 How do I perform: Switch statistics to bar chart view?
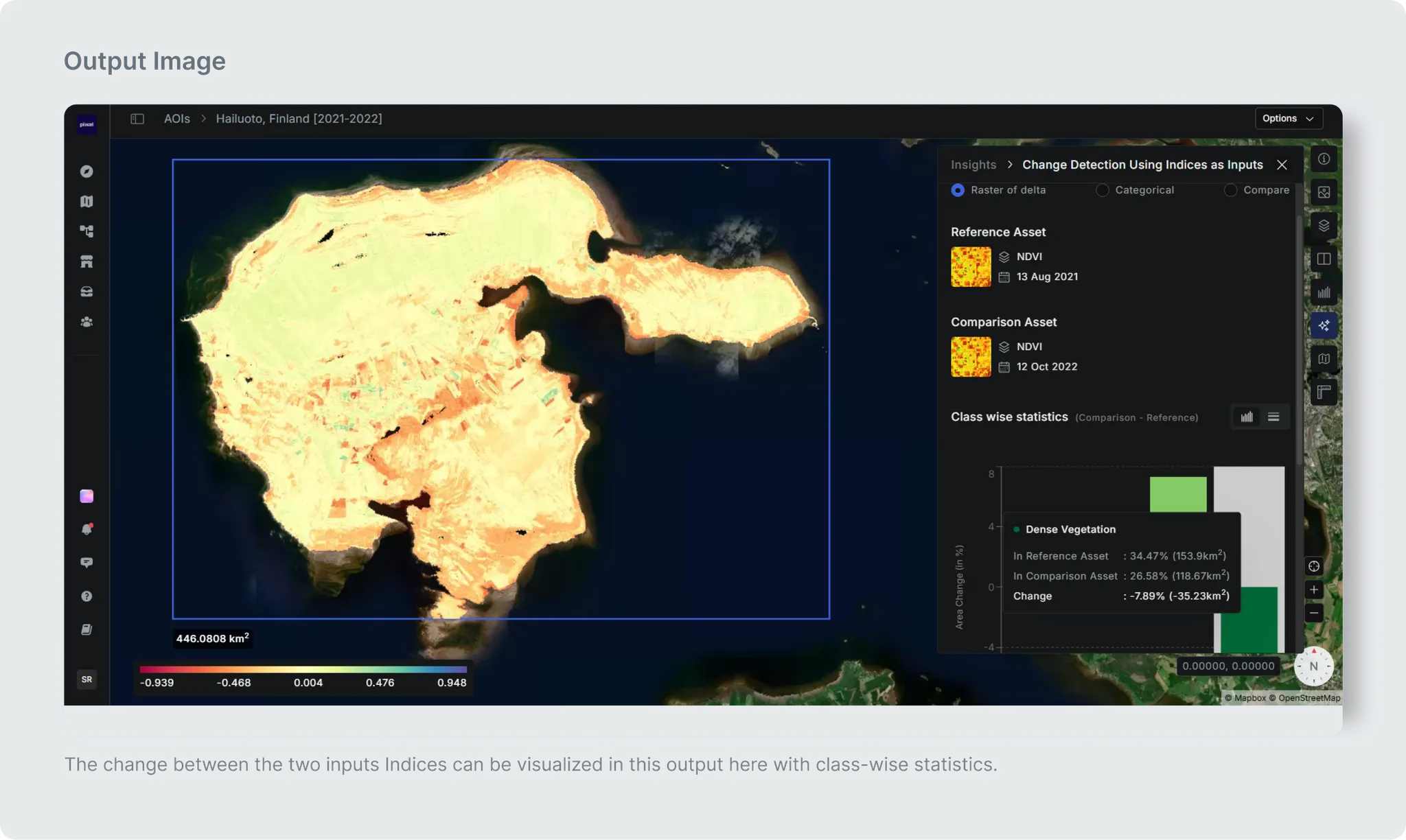1247,417
